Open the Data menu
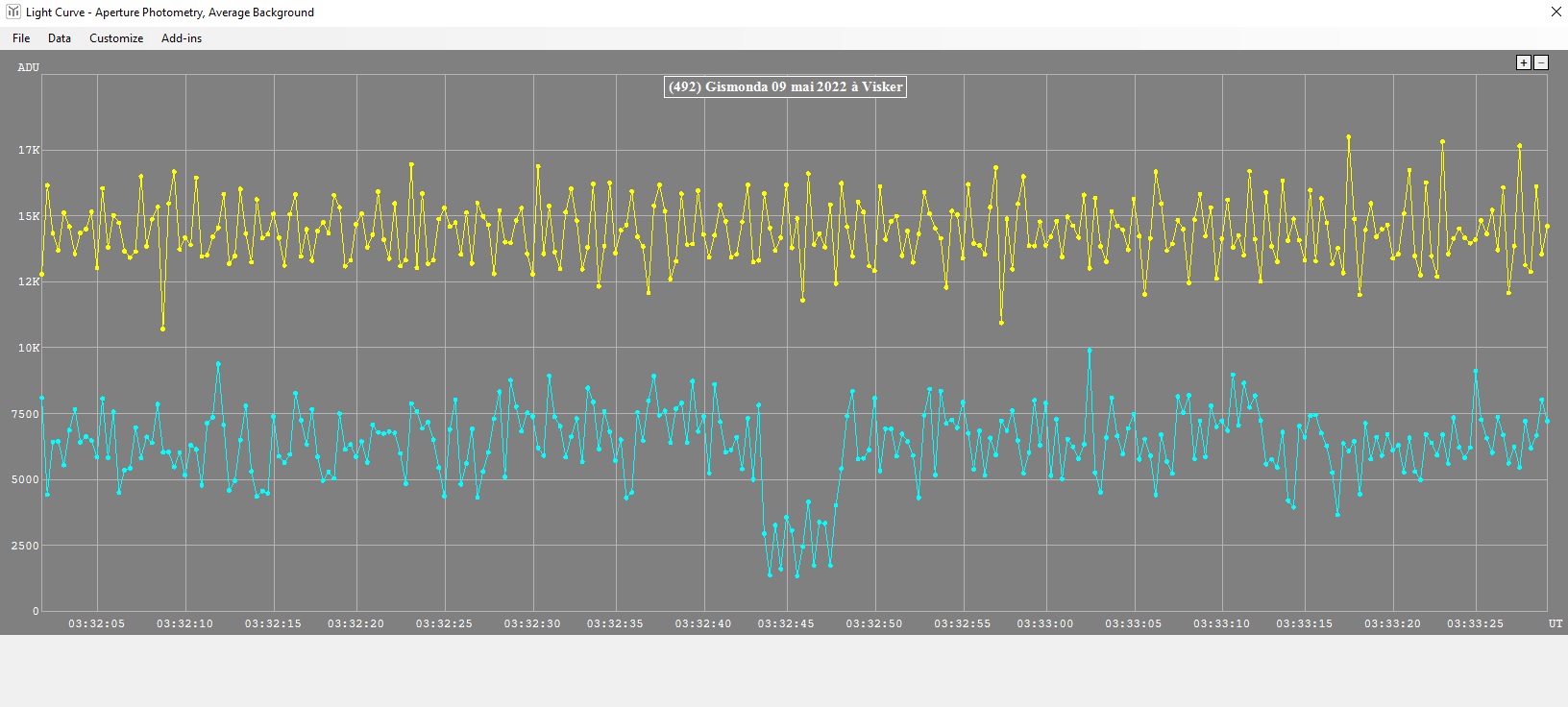1568x707 pixels. [x=60, y=38]
